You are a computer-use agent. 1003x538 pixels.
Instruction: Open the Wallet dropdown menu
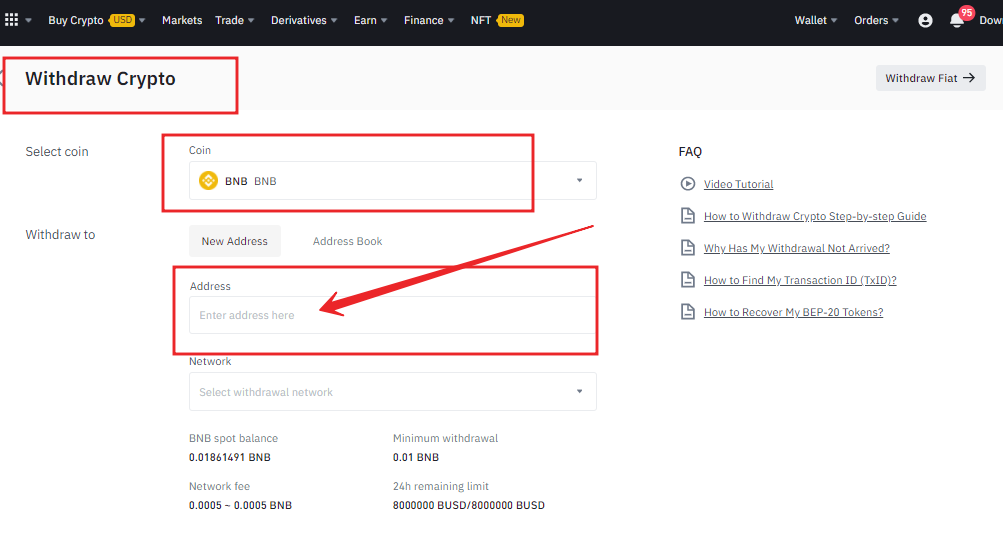tap(816, 20)
